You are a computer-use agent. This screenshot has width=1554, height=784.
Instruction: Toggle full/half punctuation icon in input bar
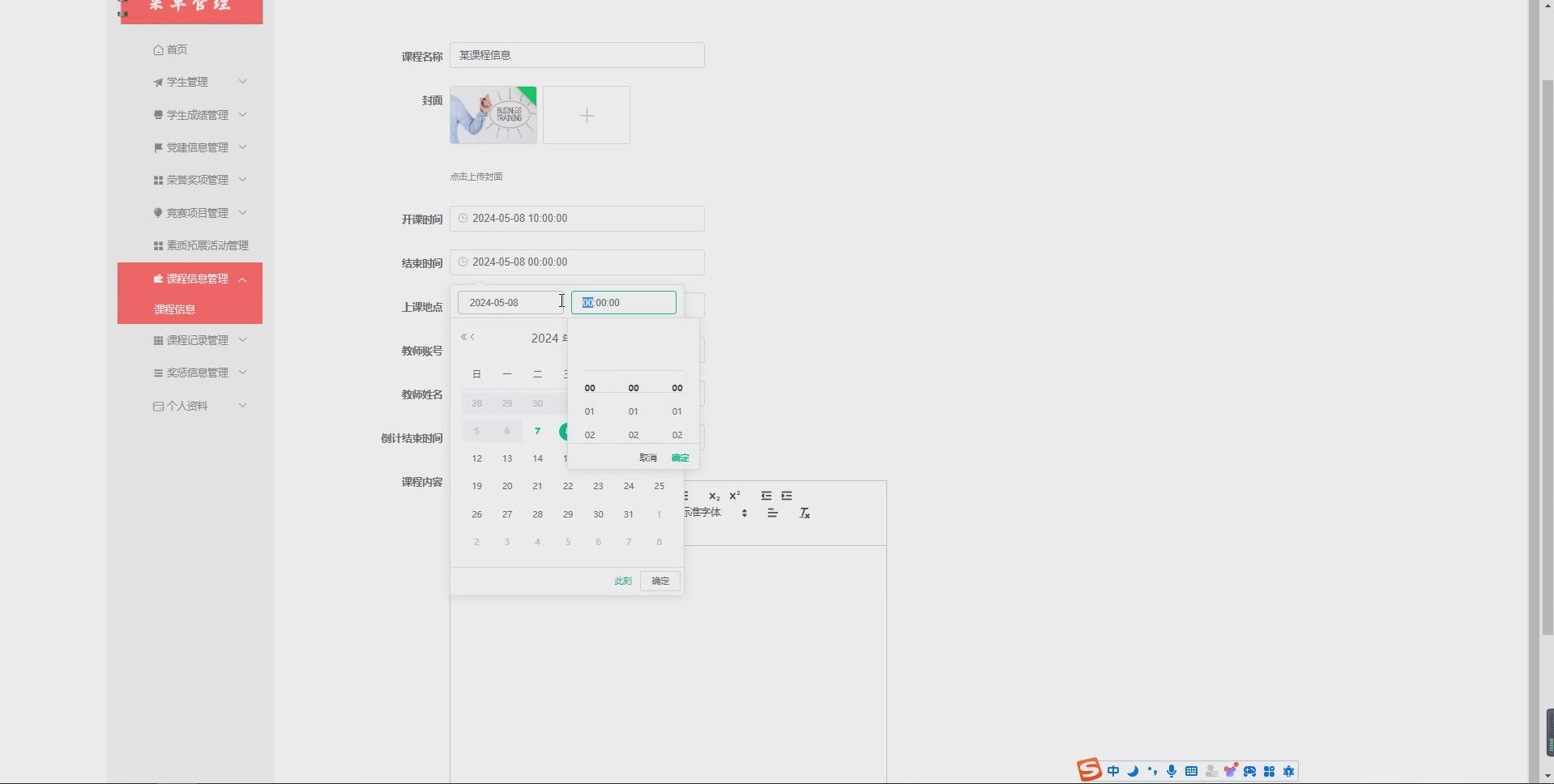(1151, 770)
